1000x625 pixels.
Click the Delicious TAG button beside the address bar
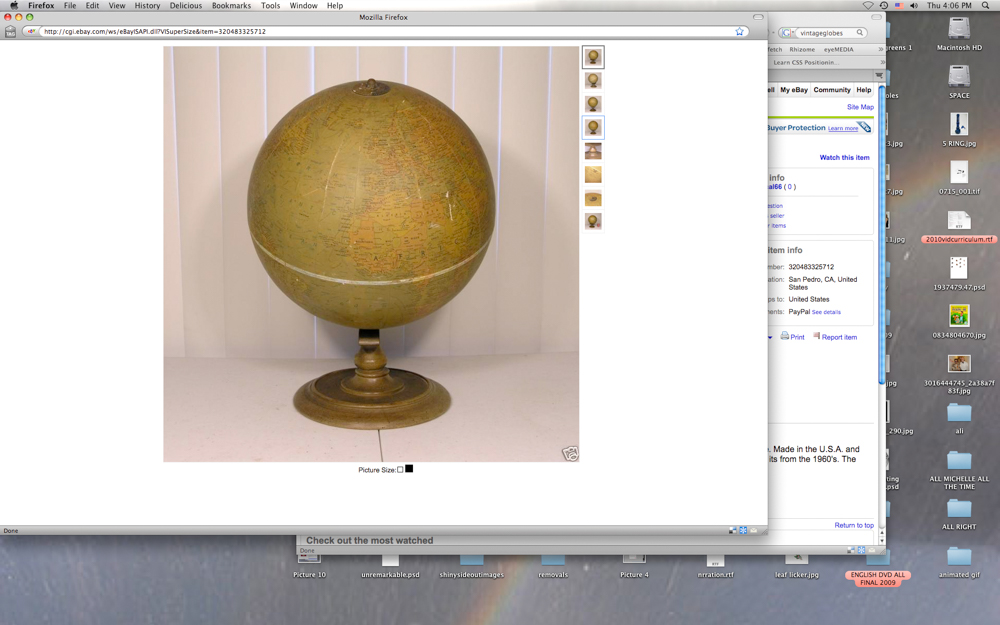click(10, 31)
